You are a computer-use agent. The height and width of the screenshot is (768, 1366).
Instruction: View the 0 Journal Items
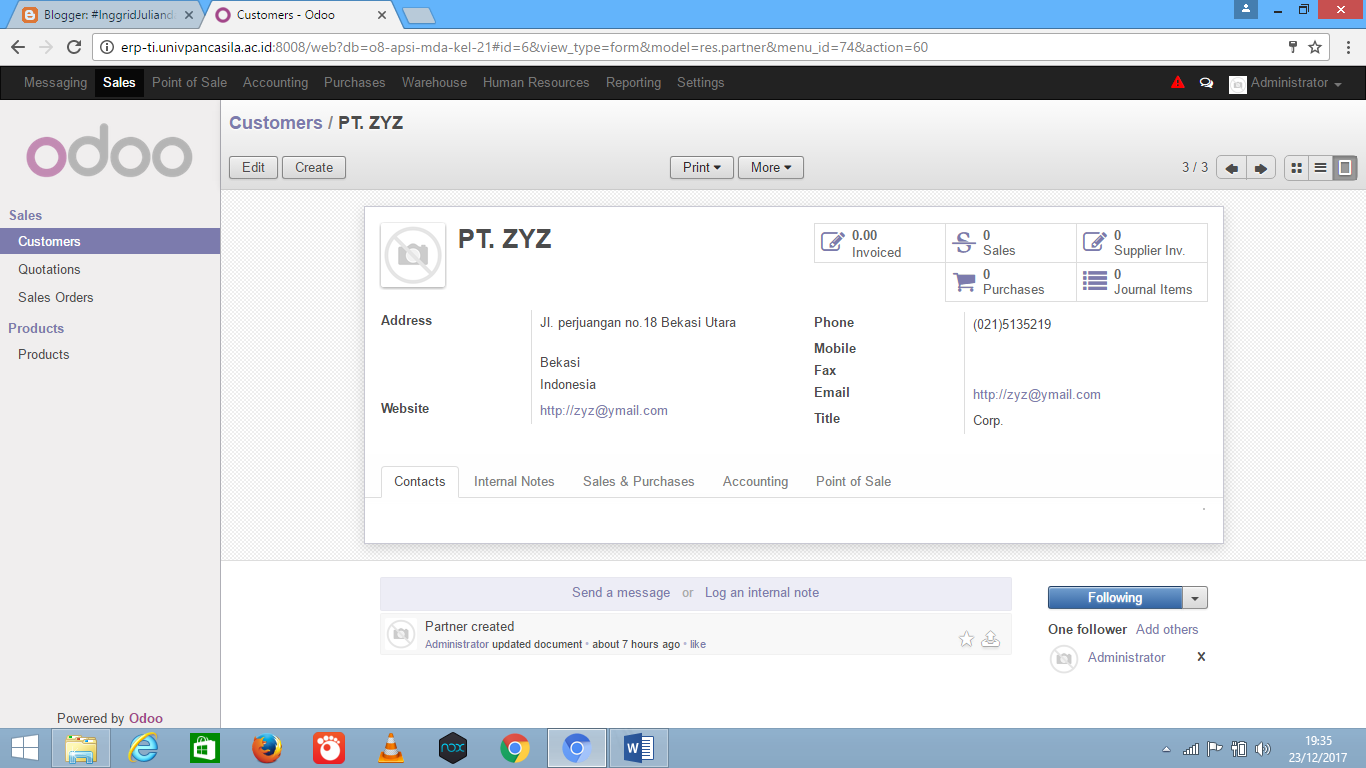[x=1140, y=281]
